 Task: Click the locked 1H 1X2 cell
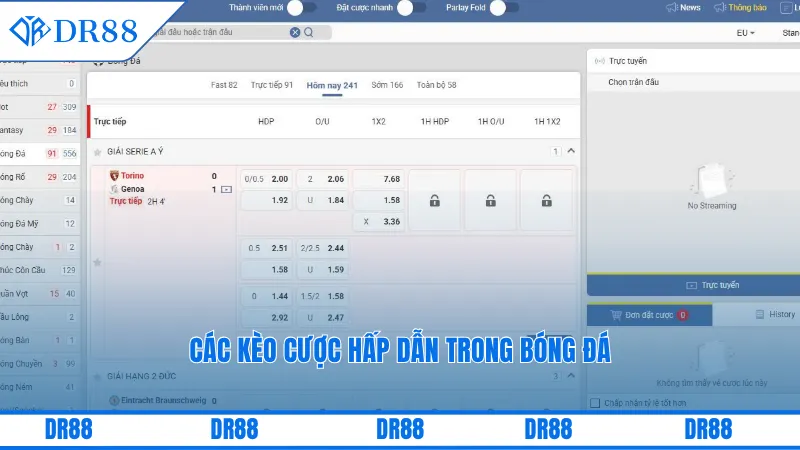click(x=546, y=201)
